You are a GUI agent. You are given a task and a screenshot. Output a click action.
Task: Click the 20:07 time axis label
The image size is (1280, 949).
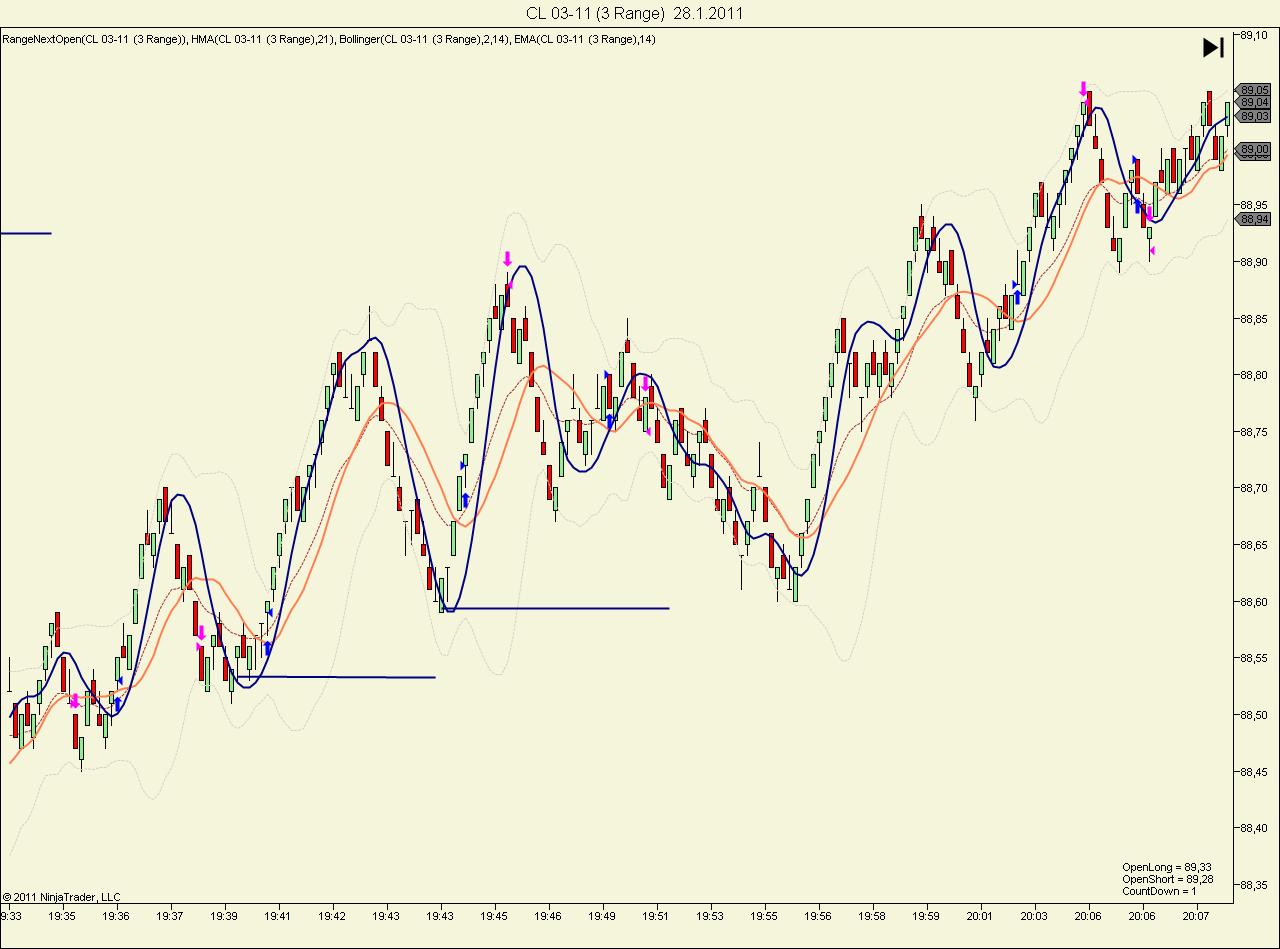1196,915
